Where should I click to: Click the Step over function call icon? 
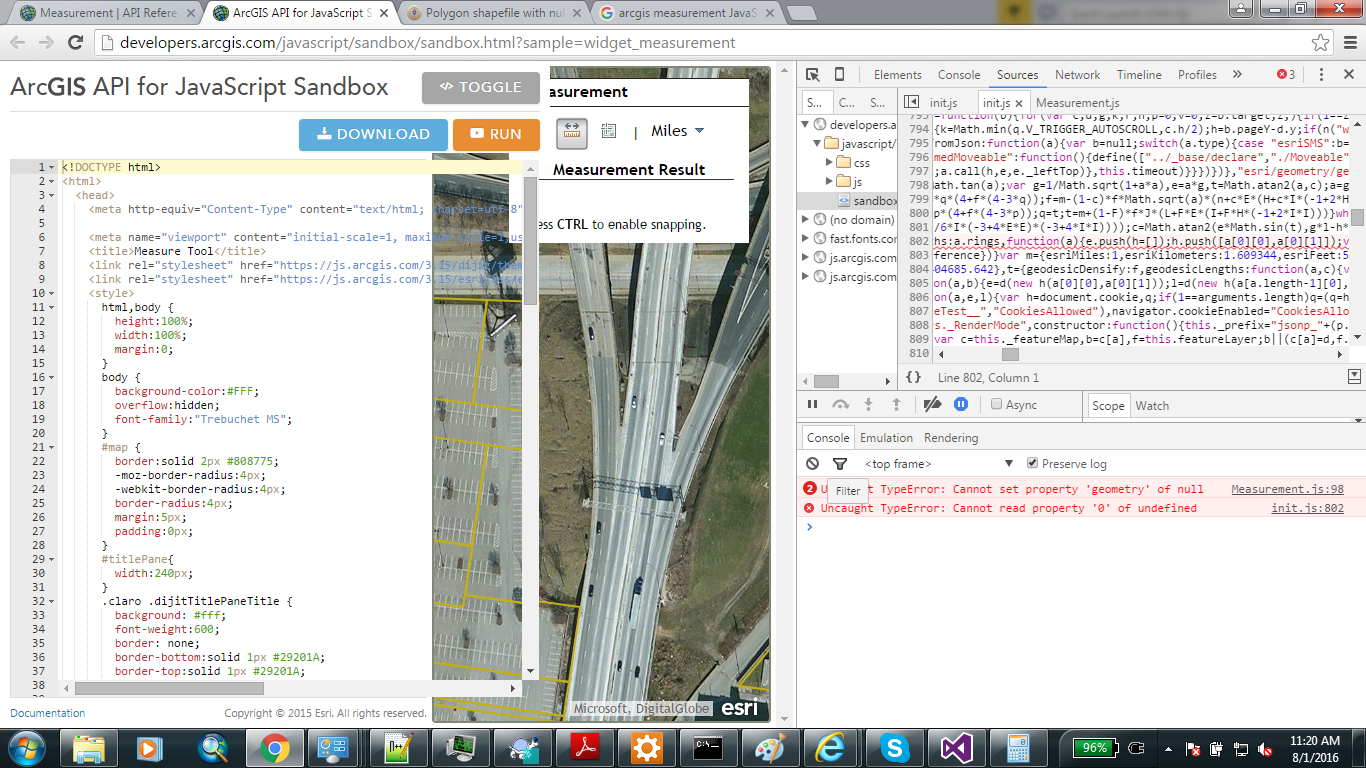tap(840, 404)
